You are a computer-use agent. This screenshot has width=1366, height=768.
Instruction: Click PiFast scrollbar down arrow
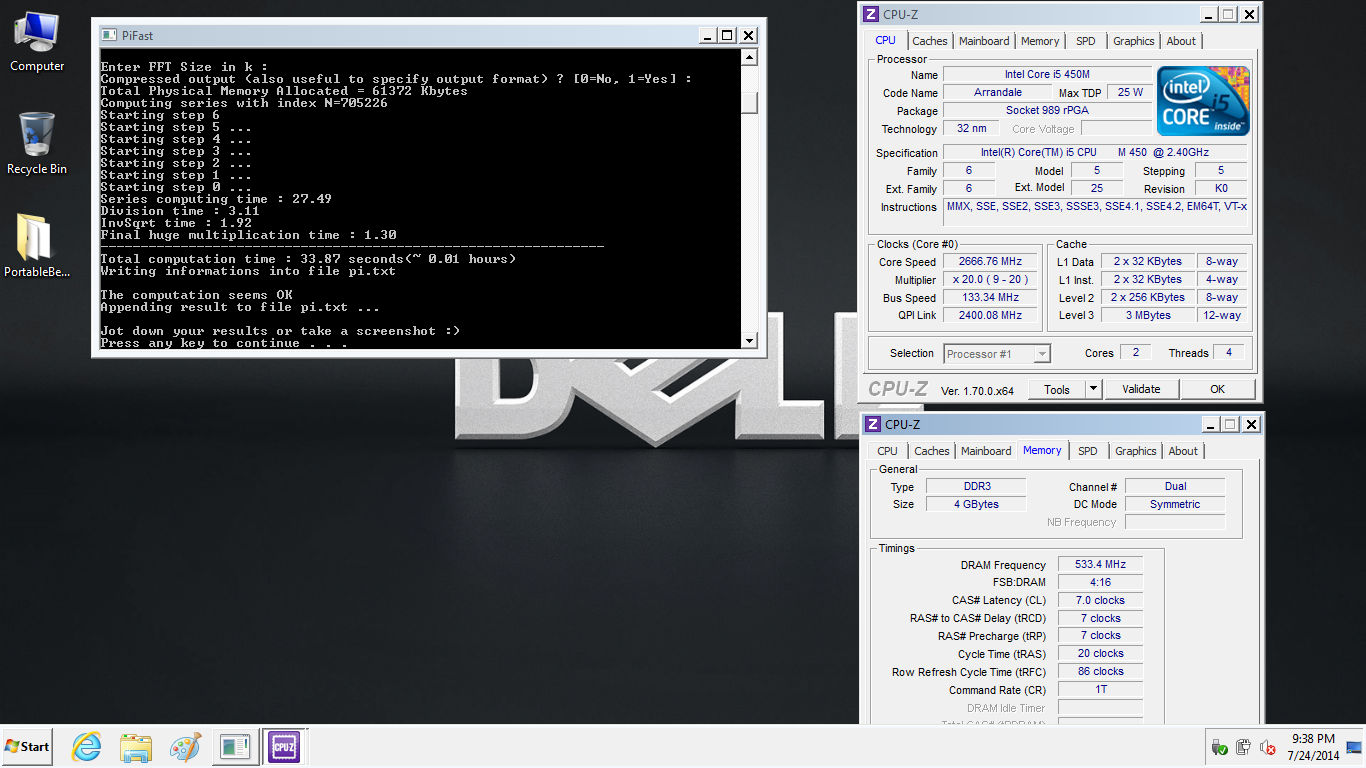(x=750, y=340)
